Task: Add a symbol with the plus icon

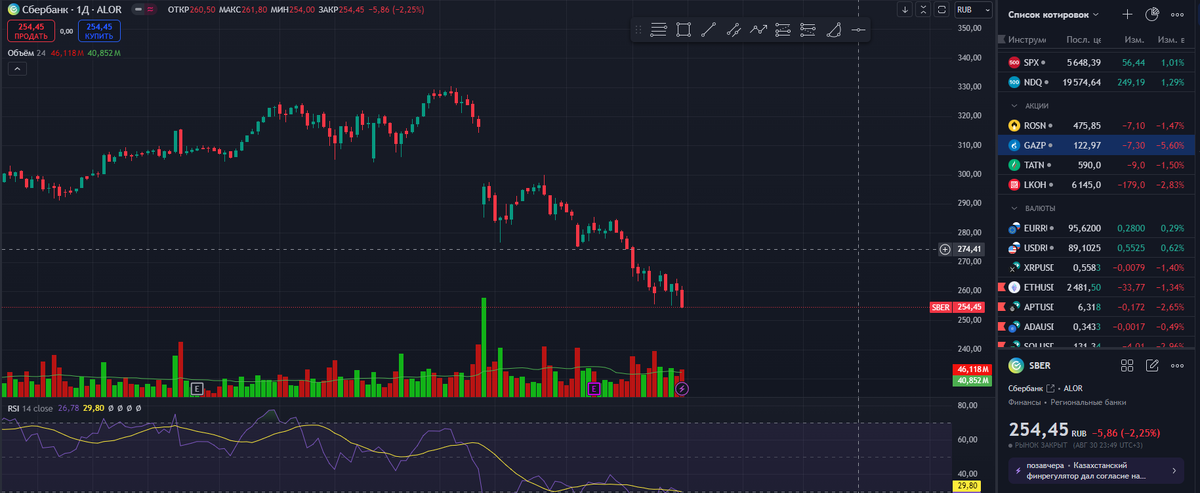Action: pos(1127,14)
